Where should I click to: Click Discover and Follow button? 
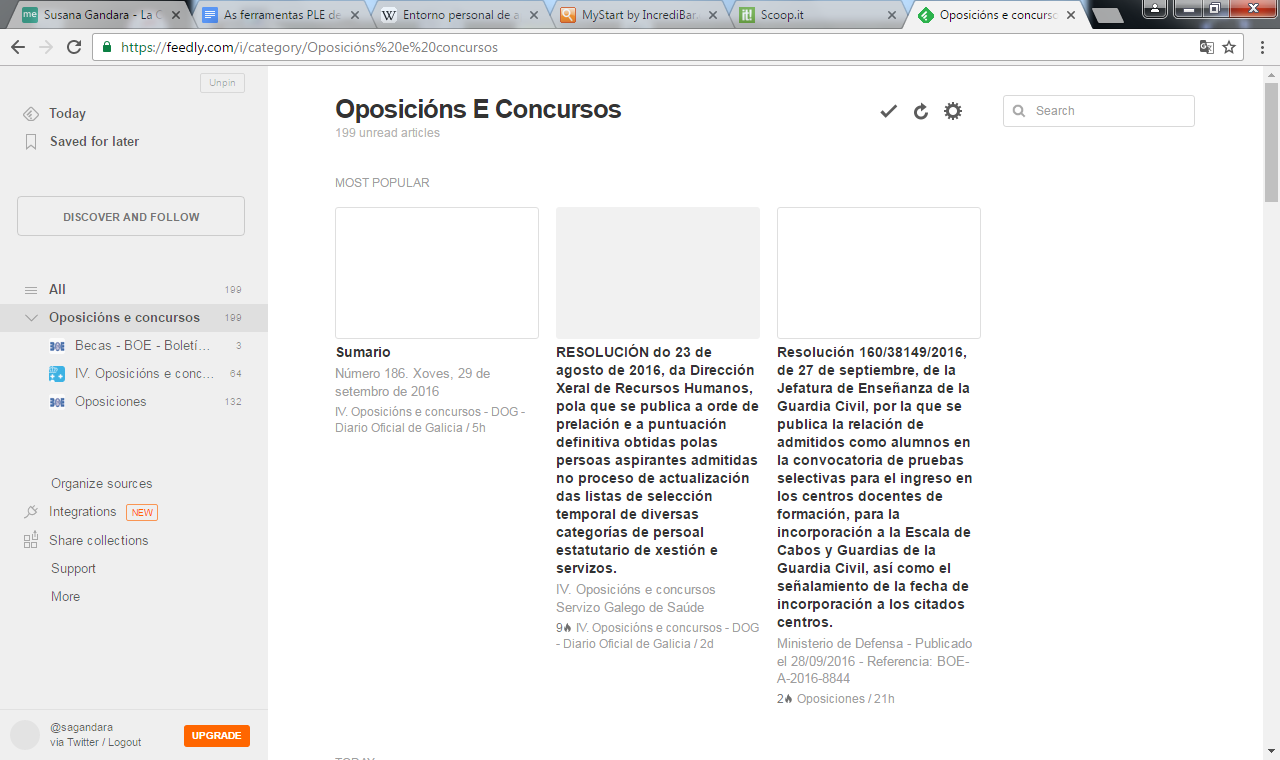coord(131,216)
